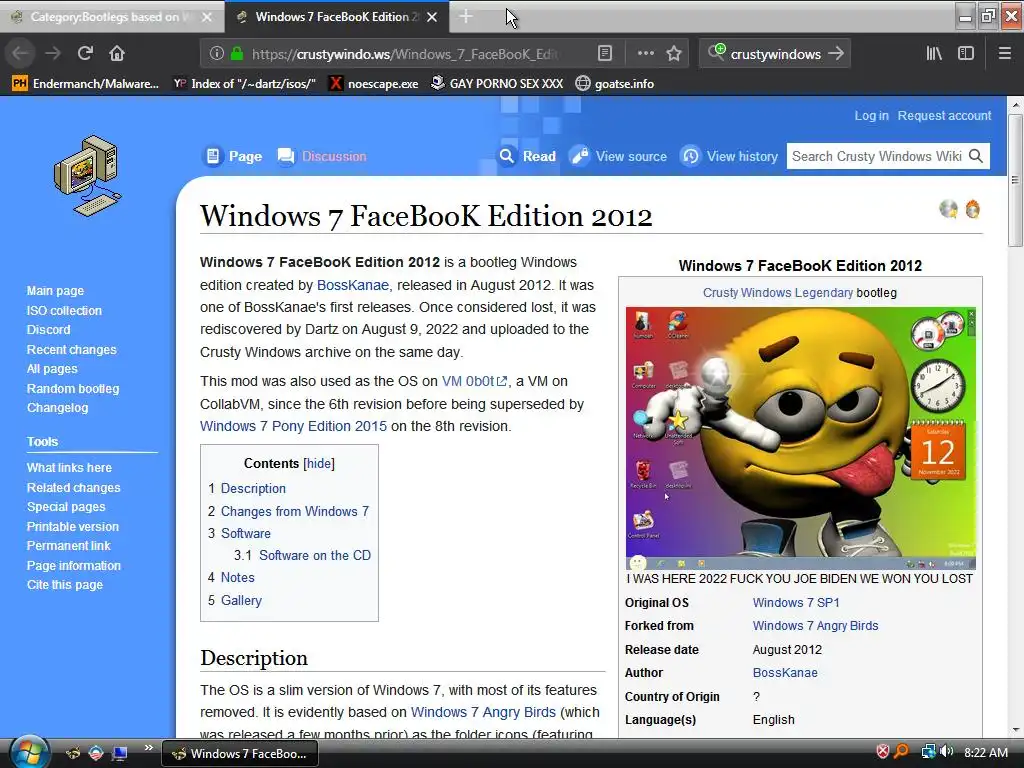
Task: Click the network tray icon
Action: pyautogui.click(x=928, y=752)
